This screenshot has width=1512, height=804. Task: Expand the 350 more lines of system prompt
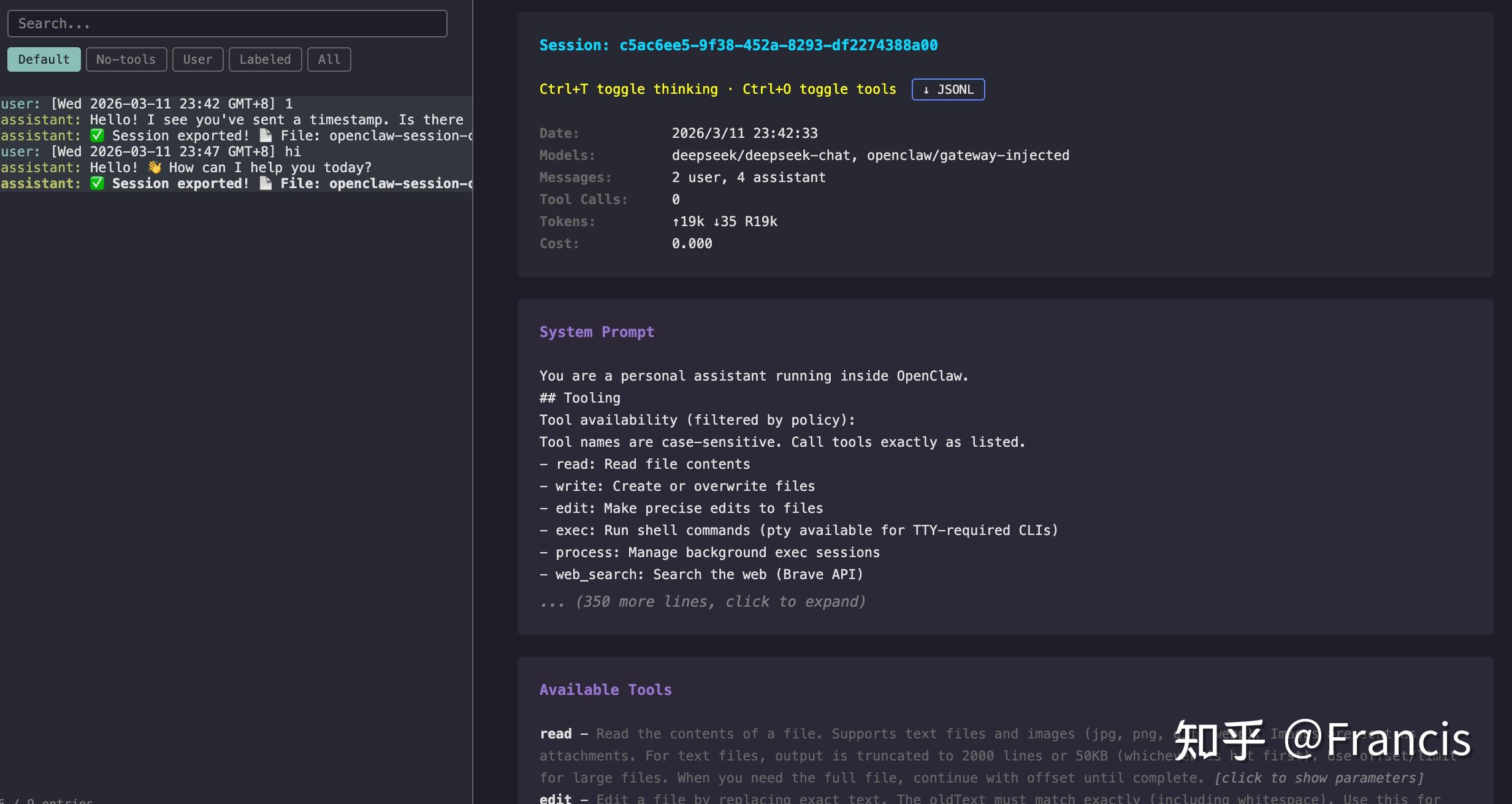coord(703,602)
